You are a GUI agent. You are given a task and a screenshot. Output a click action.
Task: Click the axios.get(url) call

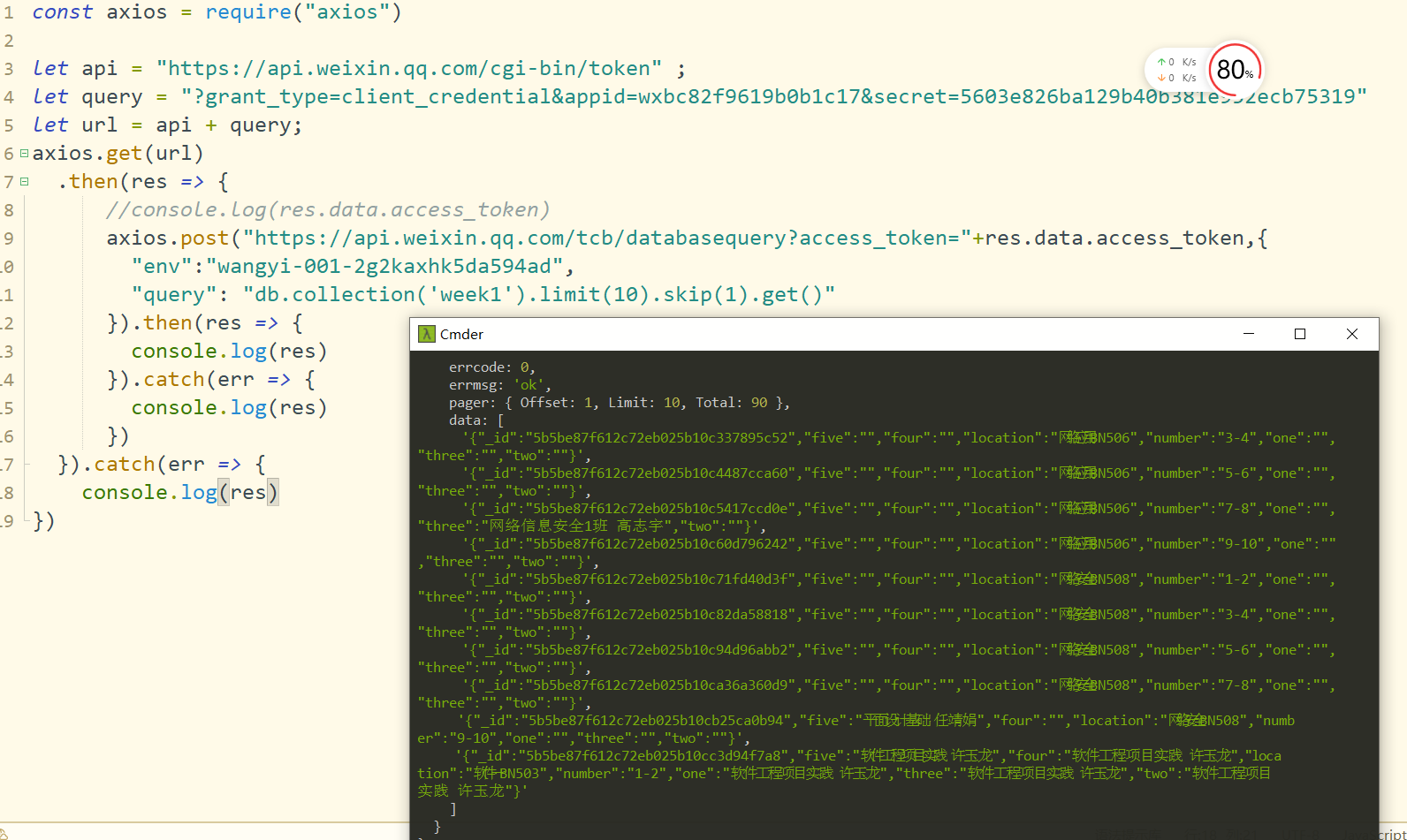118,154
